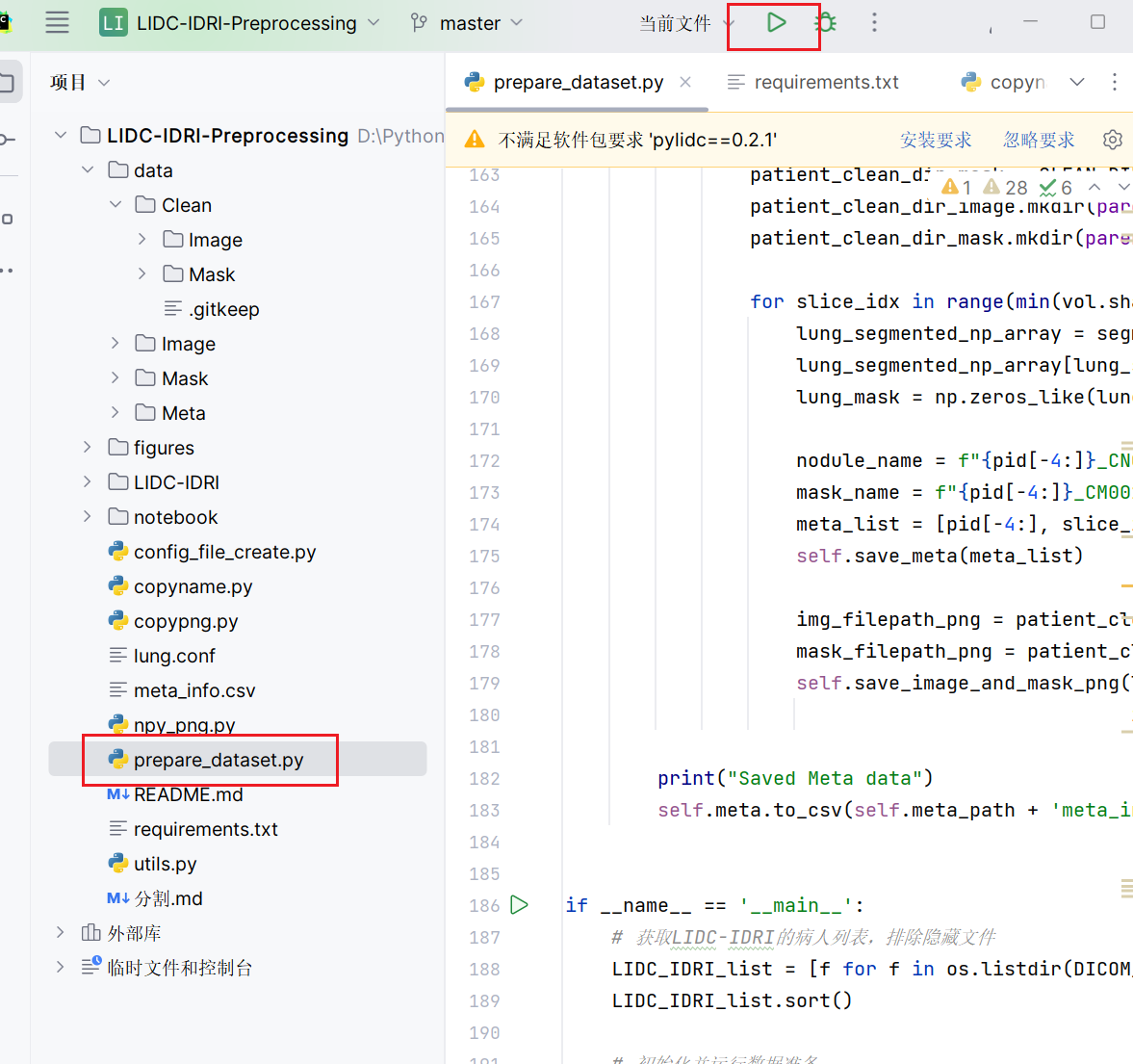Image resolution: width=1133 pixels, height=1064 pixels.
Task: Open the LIDC-IDRI-Preprocessing project dropdown
Action: click(x=240, y=23)
